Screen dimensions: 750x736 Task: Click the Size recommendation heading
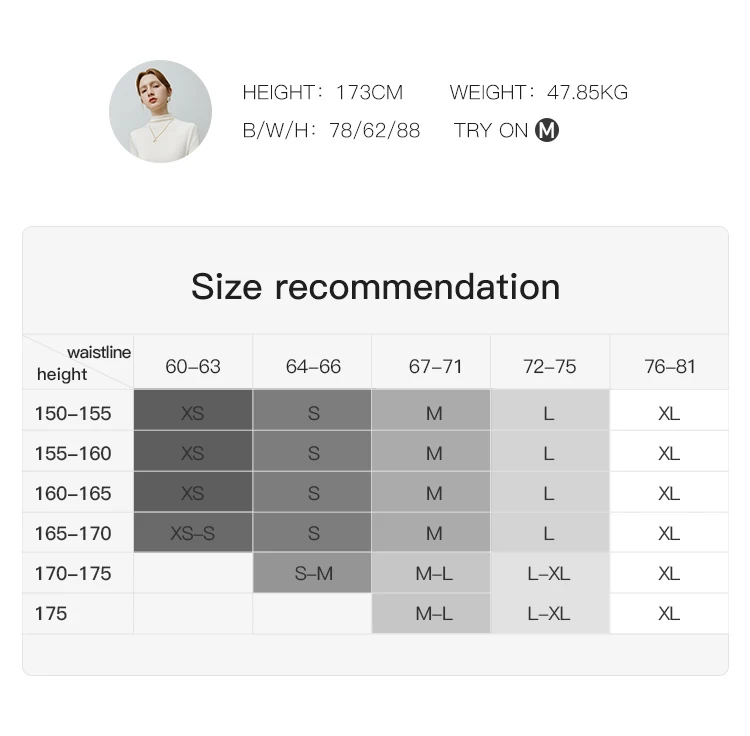(375, 286)
